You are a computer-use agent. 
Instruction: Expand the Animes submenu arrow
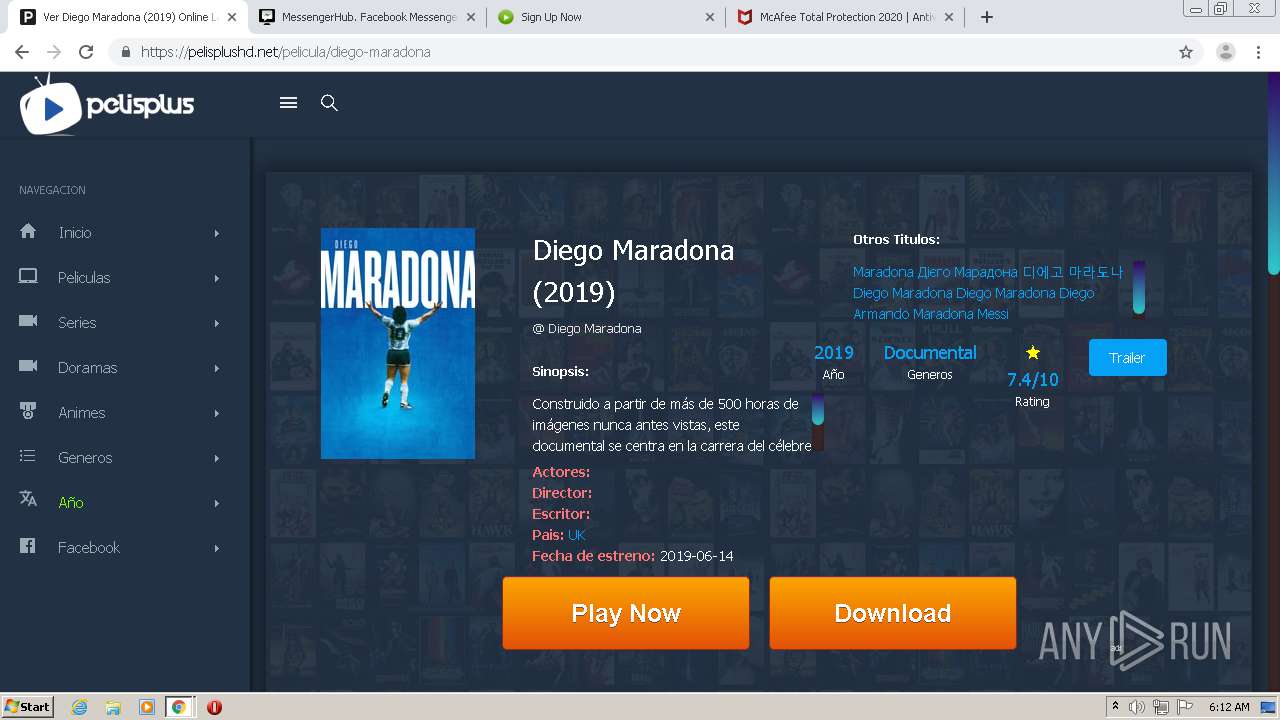(x=216, y=413)
